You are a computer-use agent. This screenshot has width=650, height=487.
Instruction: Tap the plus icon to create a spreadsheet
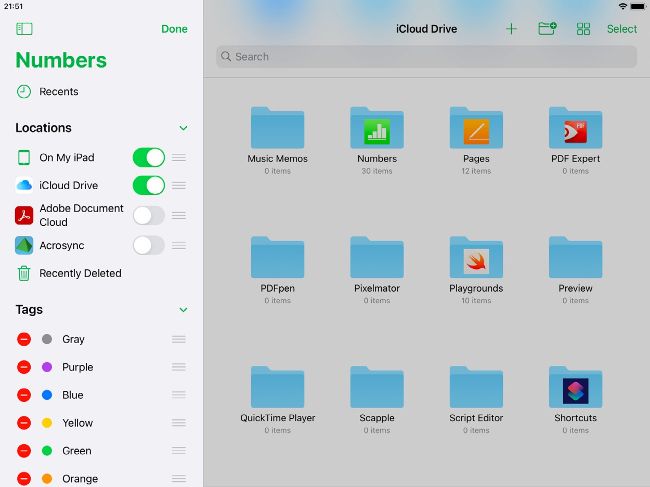point(511,29)
